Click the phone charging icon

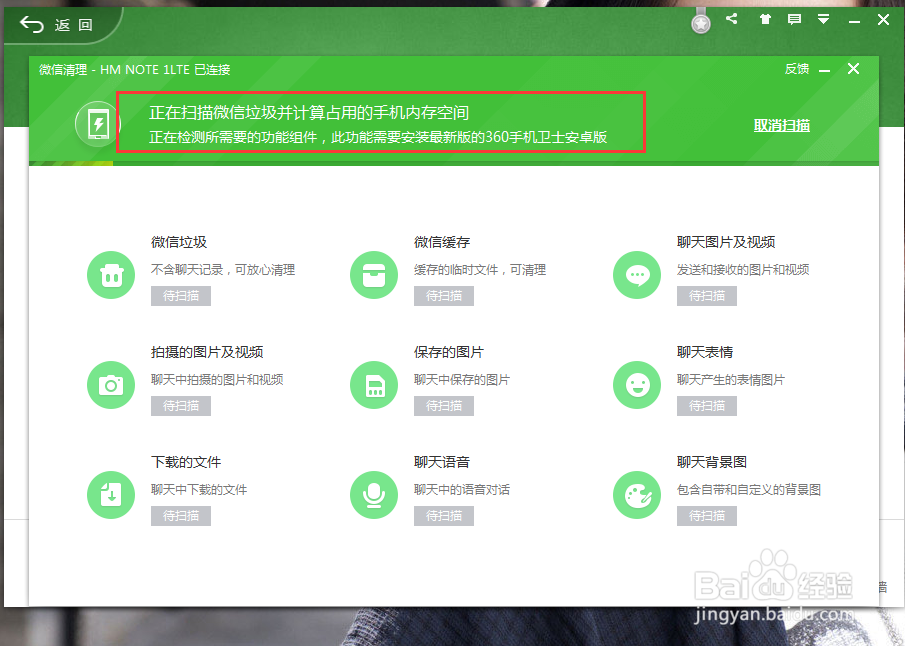point(98,124)
